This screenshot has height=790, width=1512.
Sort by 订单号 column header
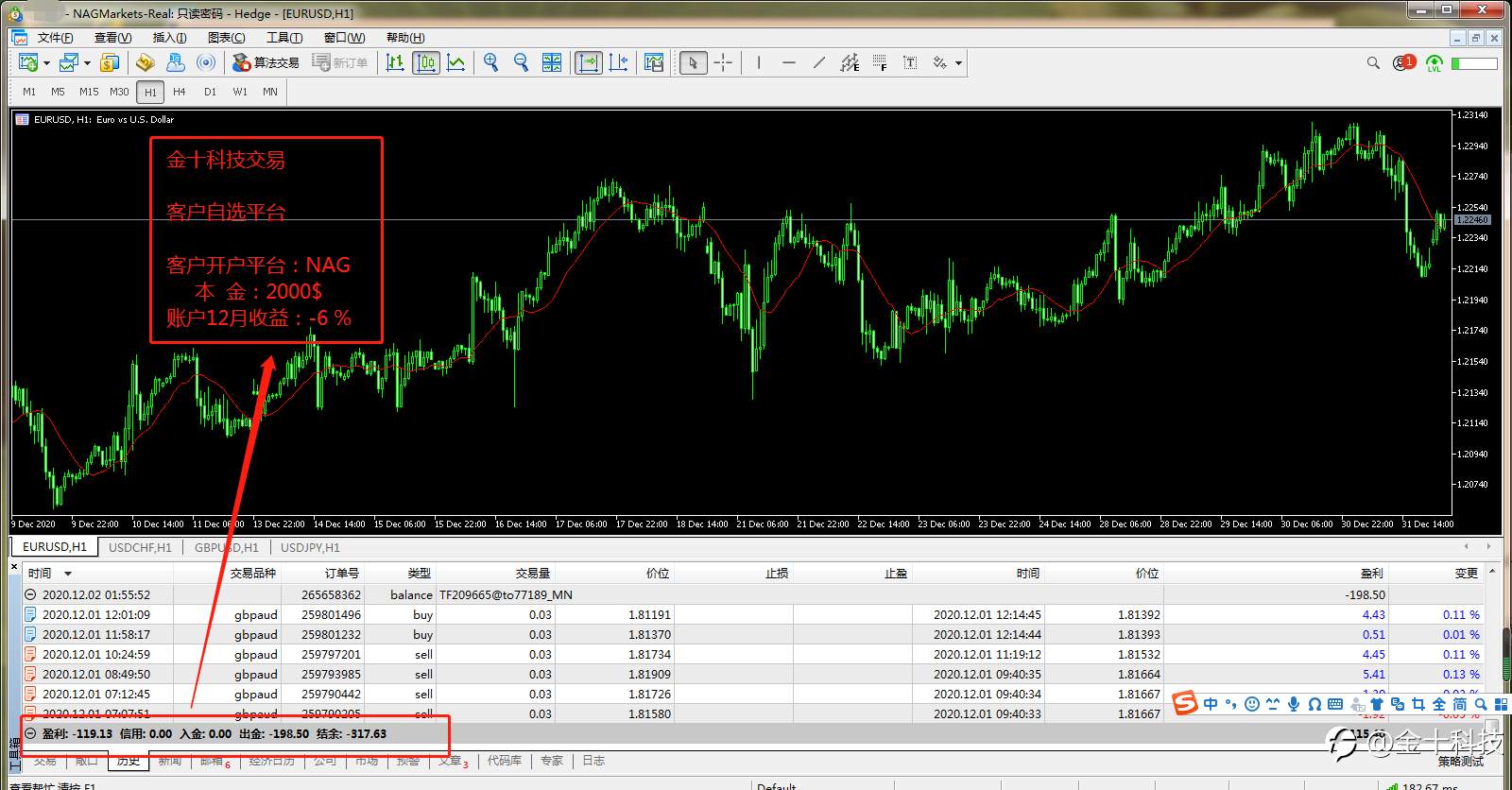pyautogui.click(x=342, y=574)
